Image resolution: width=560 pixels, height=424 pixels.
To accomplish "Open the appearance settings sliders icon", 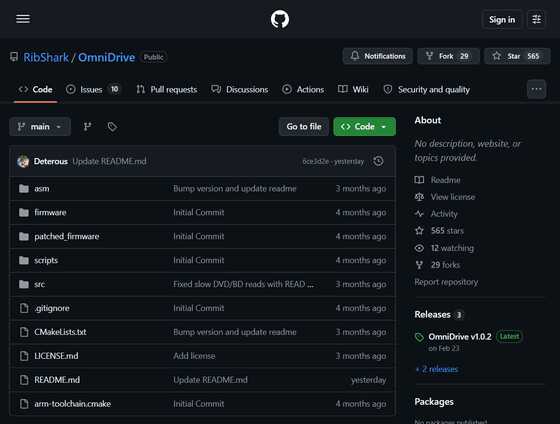I will point(536,19).
